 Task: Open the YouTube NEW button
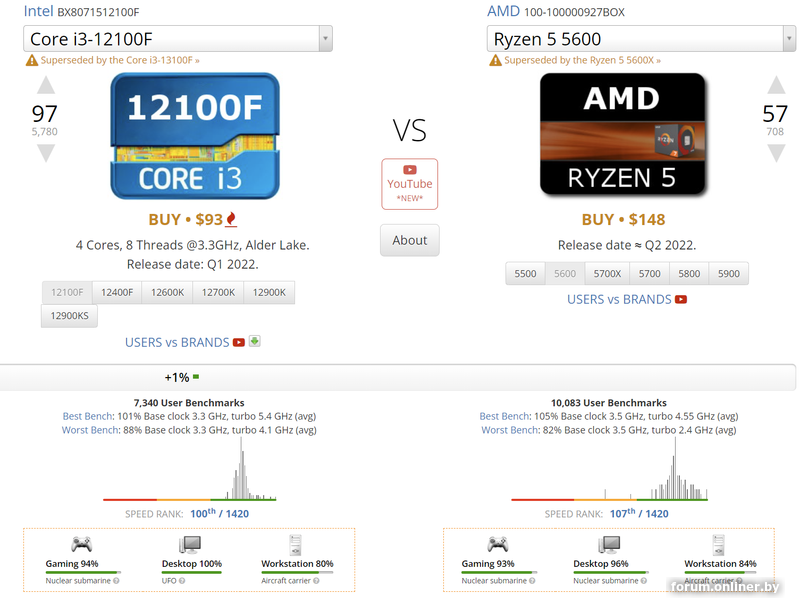pyautogui.click(x=410, y=184)
